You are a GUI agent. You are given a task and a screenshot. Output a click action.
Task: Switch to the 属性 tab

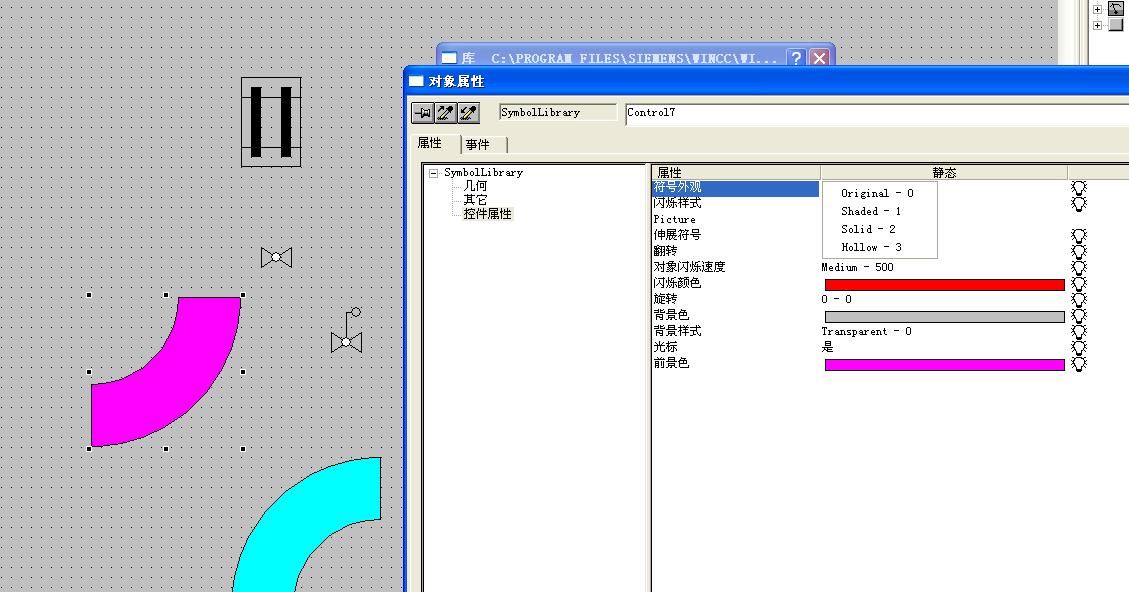[430, 143]
